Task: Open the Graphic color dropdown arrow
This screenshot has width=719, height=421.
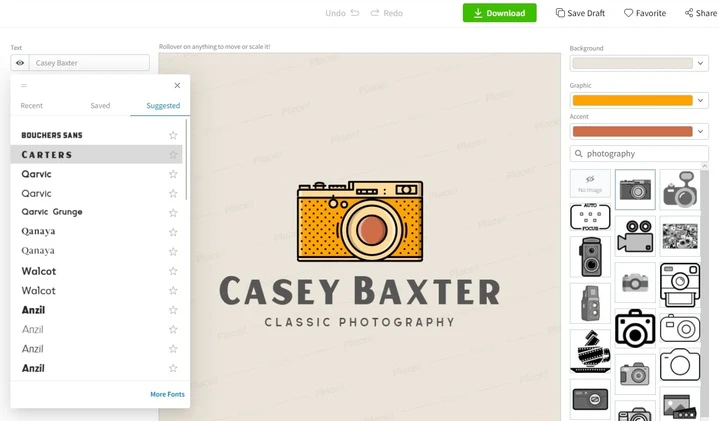Action: coord(700,100)
